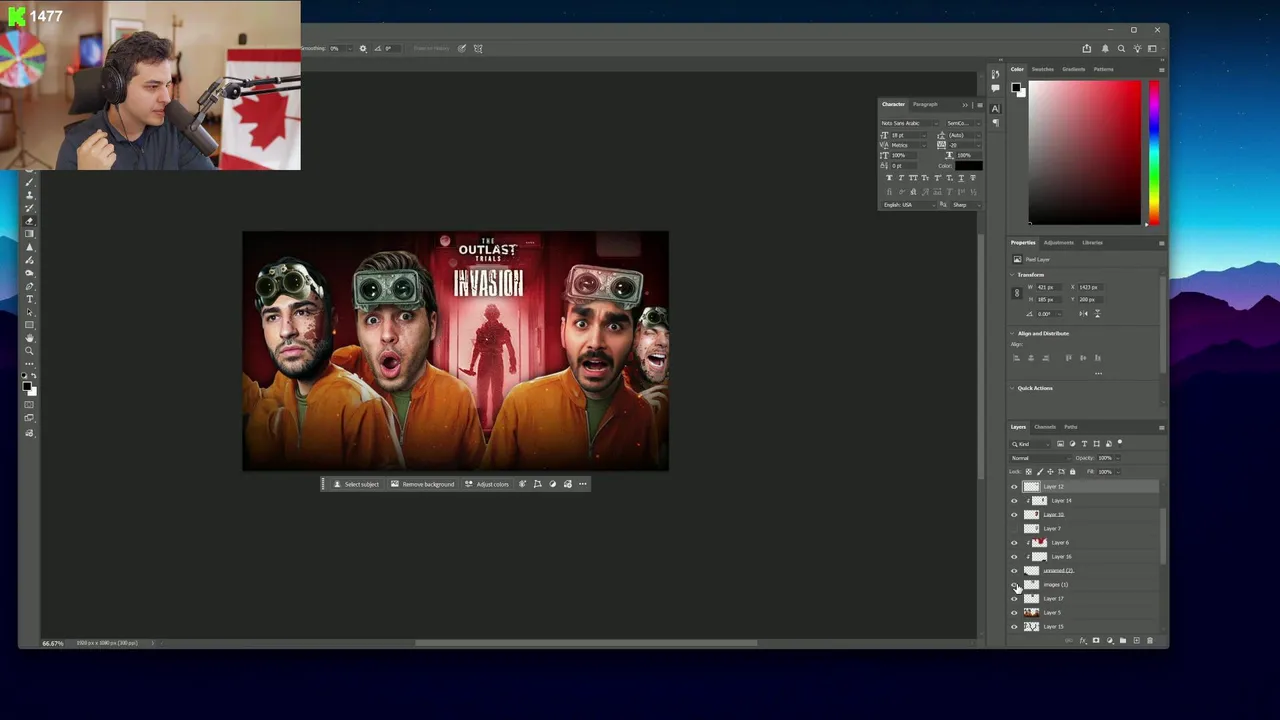Viewport: 1280px width, 720px height.
Task: Open the font size 18 pt dropdown
Action: [908, 135]
